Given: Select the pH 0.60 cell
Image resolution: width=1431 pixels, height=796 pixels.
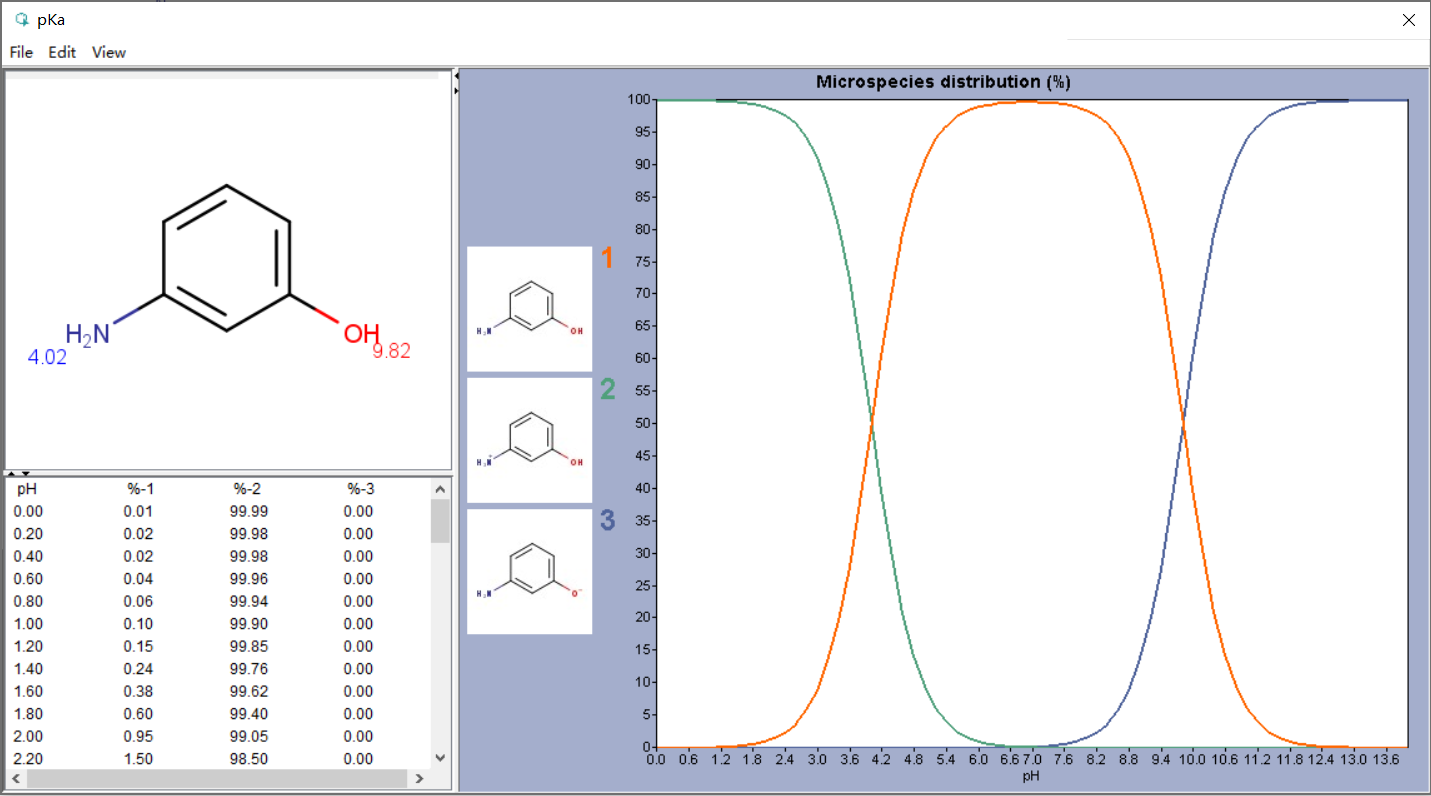Looking at the screenshot, I should [27, 579].
